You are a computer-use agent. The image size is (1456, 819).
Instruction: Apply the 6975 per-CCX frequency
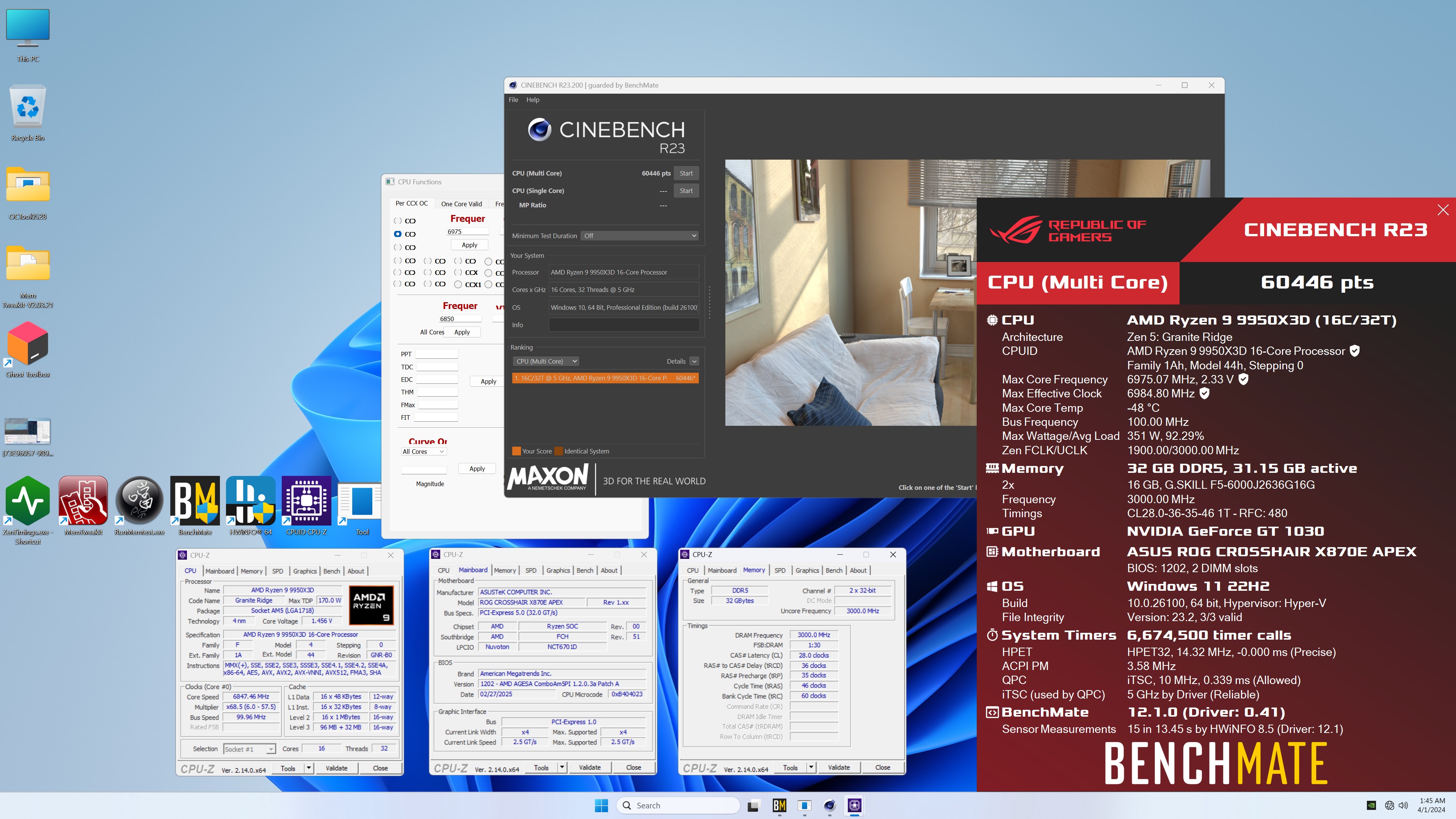click(469, 245)
